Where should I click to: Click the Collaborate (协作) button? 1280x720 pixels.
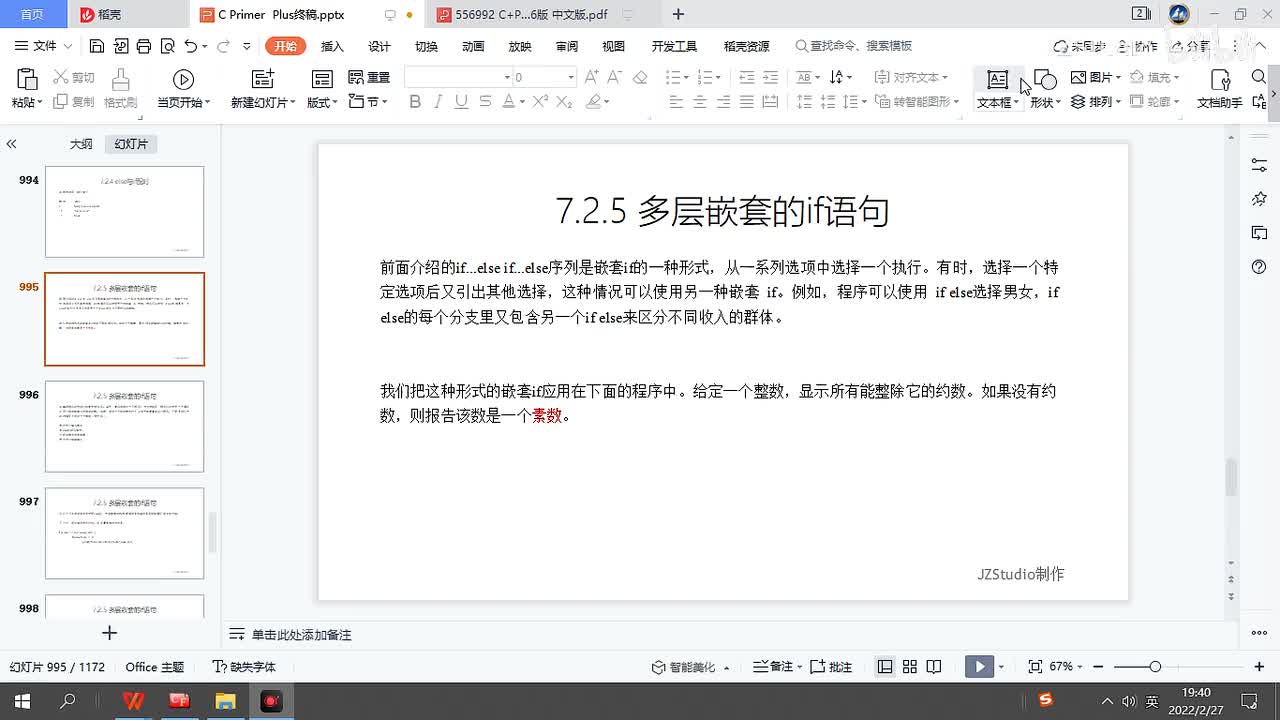(x=1137, y=46)
